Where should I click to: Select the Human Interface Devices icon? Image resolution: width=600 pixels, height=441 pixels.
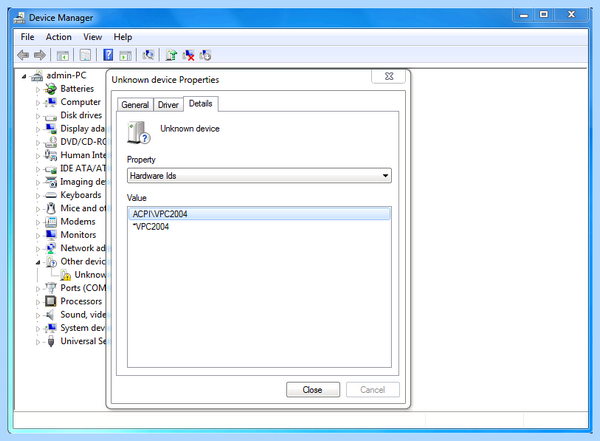(51, 155)
